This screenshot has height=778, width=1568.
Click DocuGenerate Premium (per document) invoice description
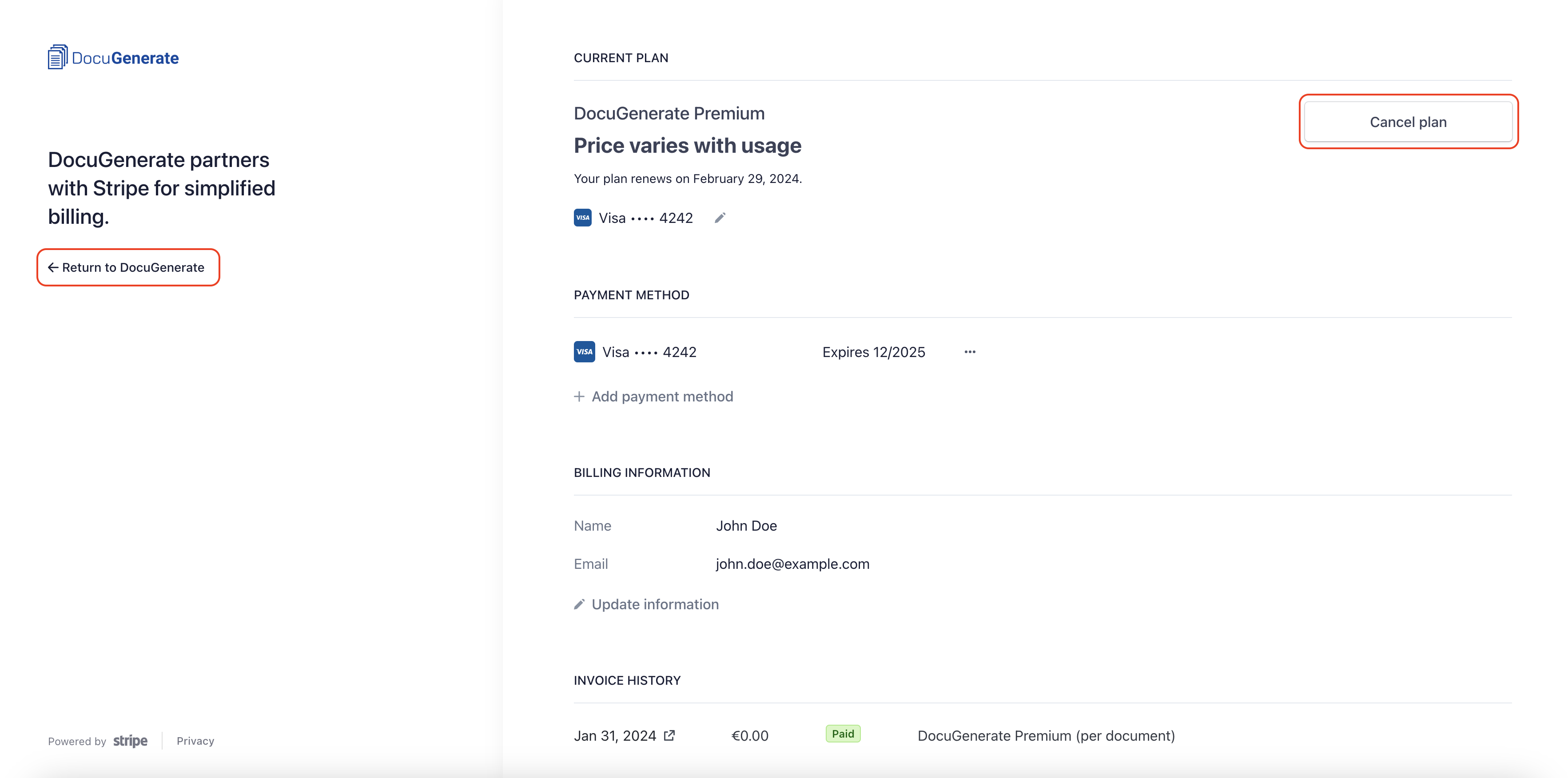1046,735
